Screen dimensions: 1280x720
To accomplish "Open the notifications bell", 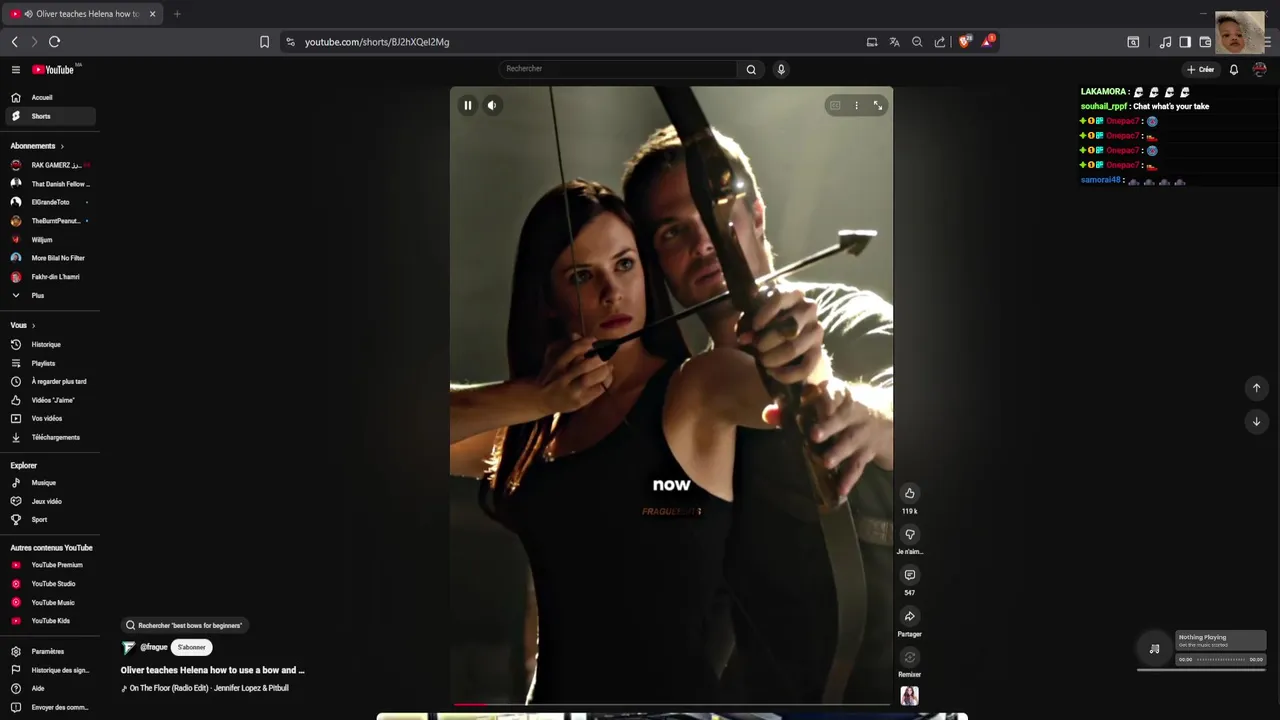I will [1234, 69].
